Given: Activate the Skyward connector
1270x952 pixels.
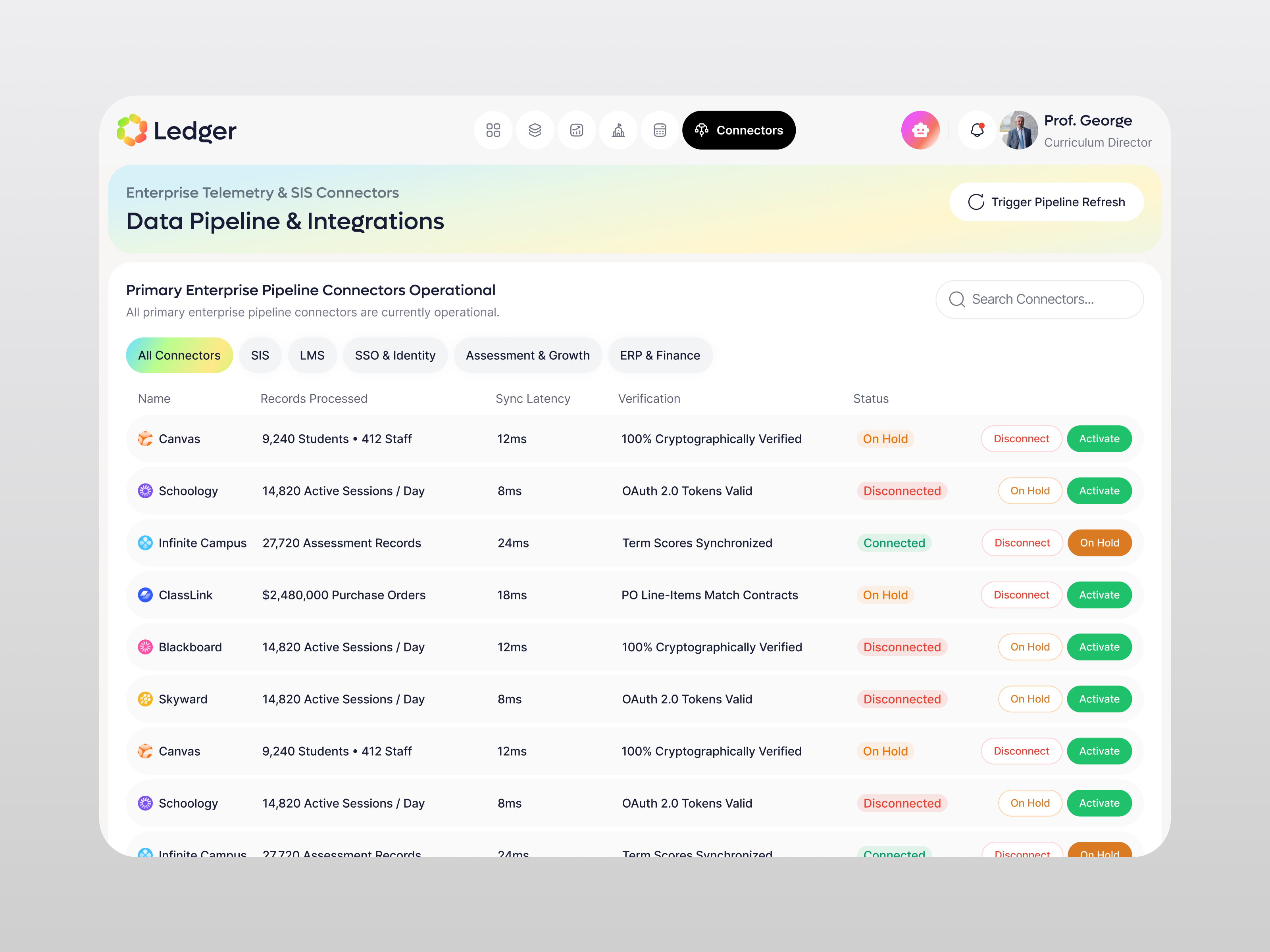Looking at the screenshot, I should [x=1099, y=699].
